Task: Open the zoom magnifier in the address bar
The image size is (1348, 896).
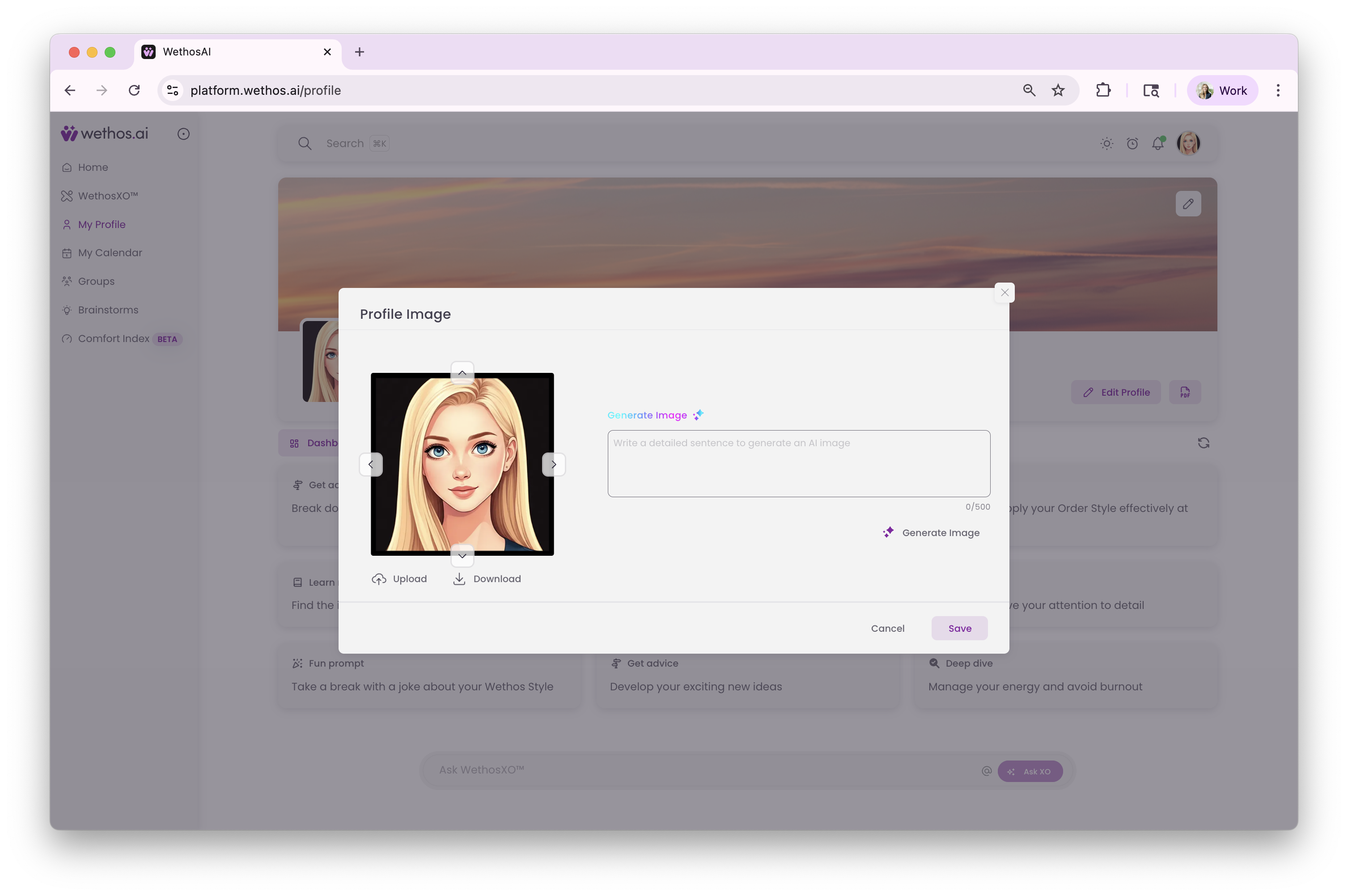Action: [x=1029, y=90]
